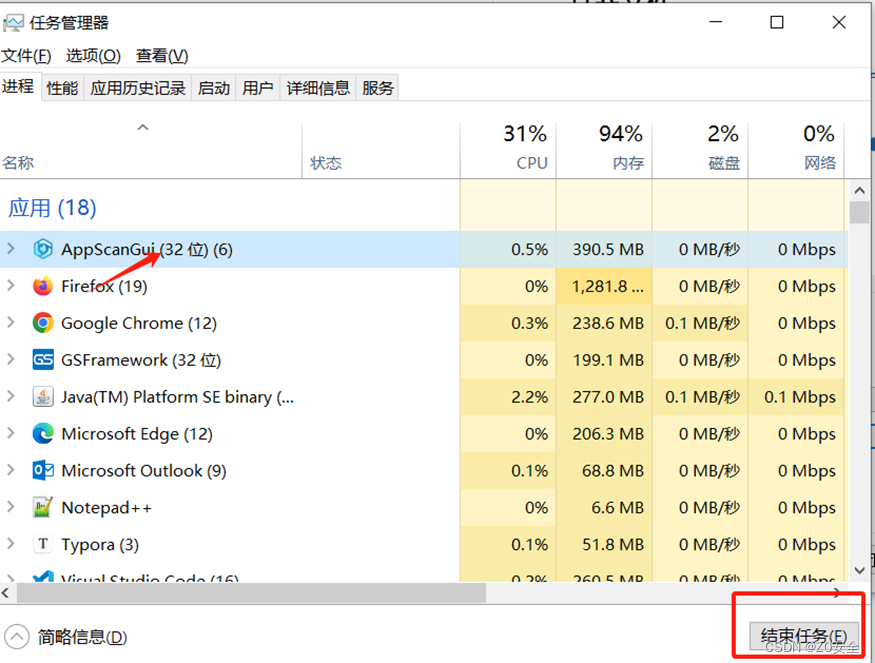Click the Typora icon

click(43, 544)
